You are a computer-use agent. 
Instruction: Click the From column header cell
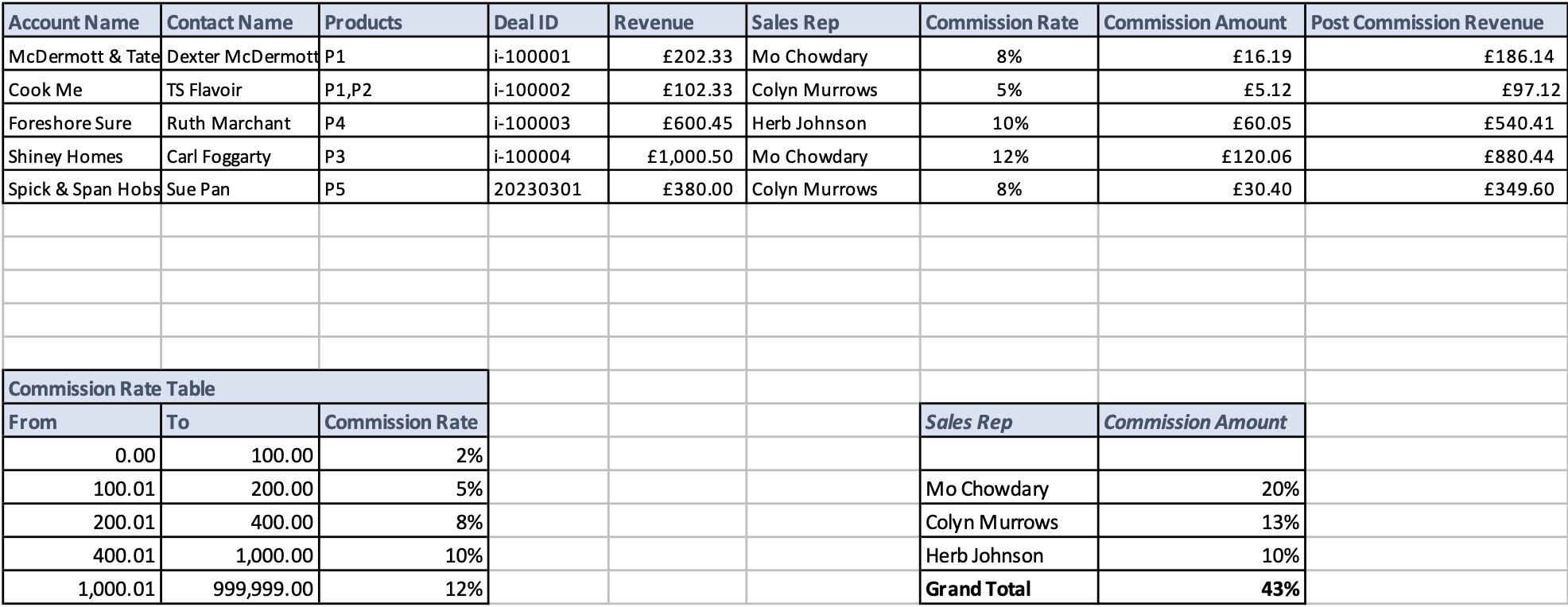coord(82,422)
